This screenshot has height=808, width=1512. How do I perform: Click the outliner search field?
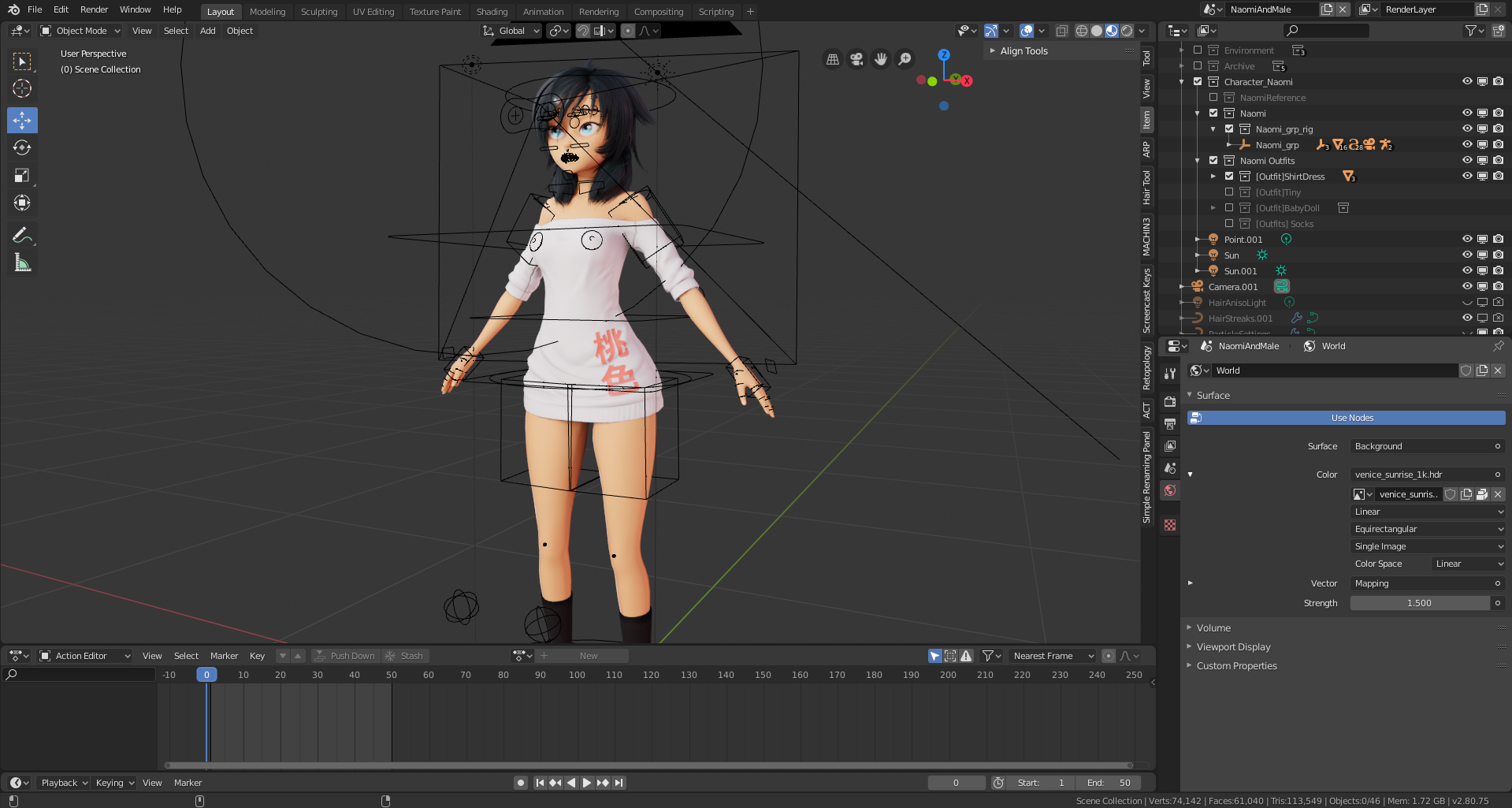1326,31
